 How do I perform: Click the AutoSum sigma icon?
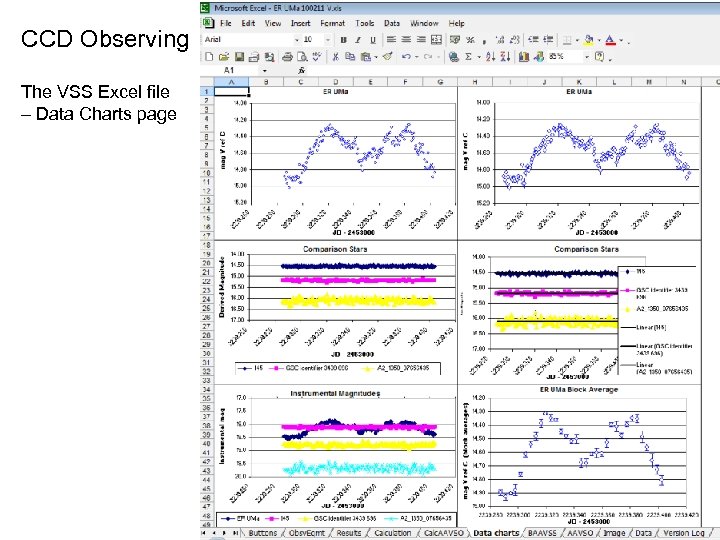coord(468,56)
